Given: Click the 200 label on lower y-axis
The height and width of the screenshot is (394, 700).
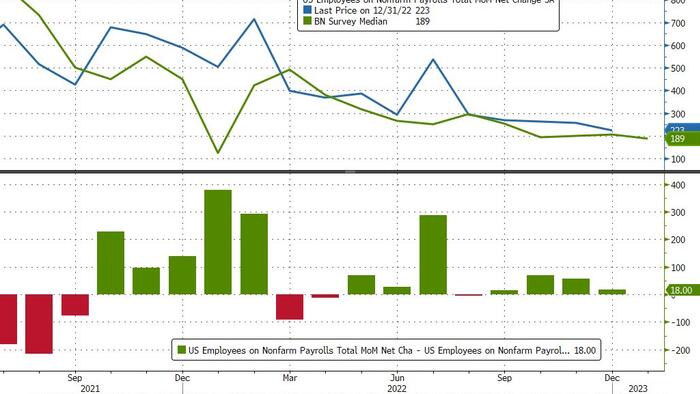Looking at the screenshot, I should [x=677, y=240].
